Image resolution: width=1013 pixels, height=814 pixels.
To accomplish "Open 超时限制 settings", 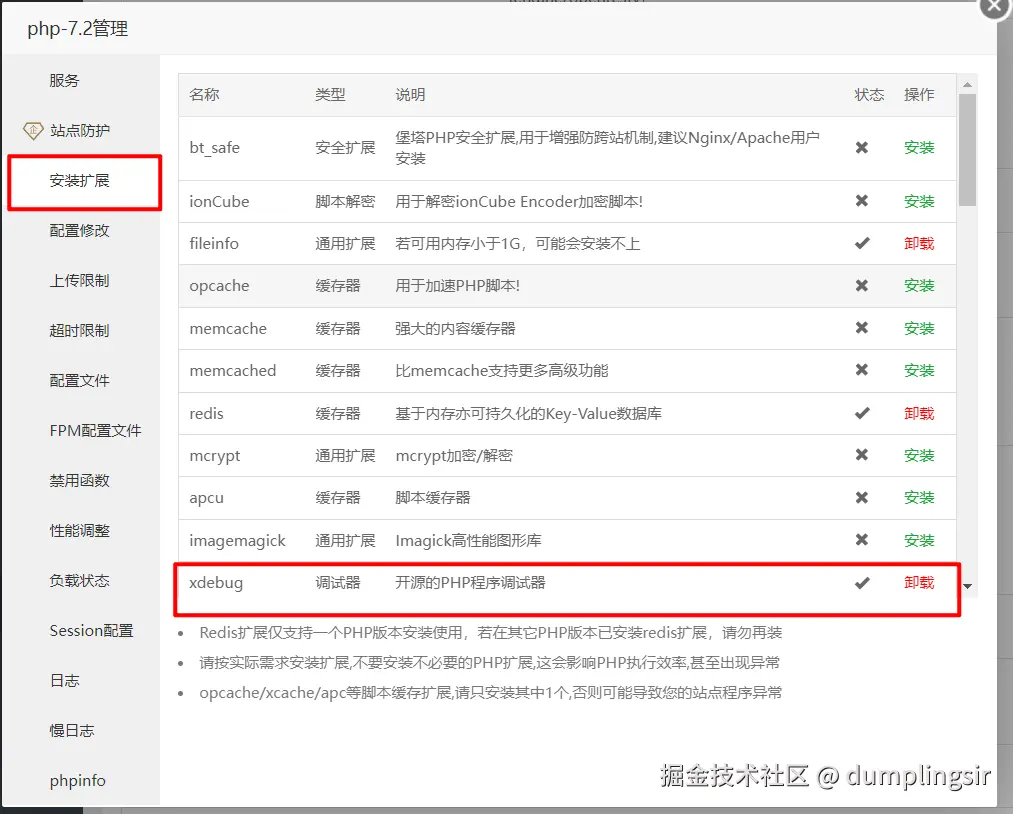I will click(79, 331).
